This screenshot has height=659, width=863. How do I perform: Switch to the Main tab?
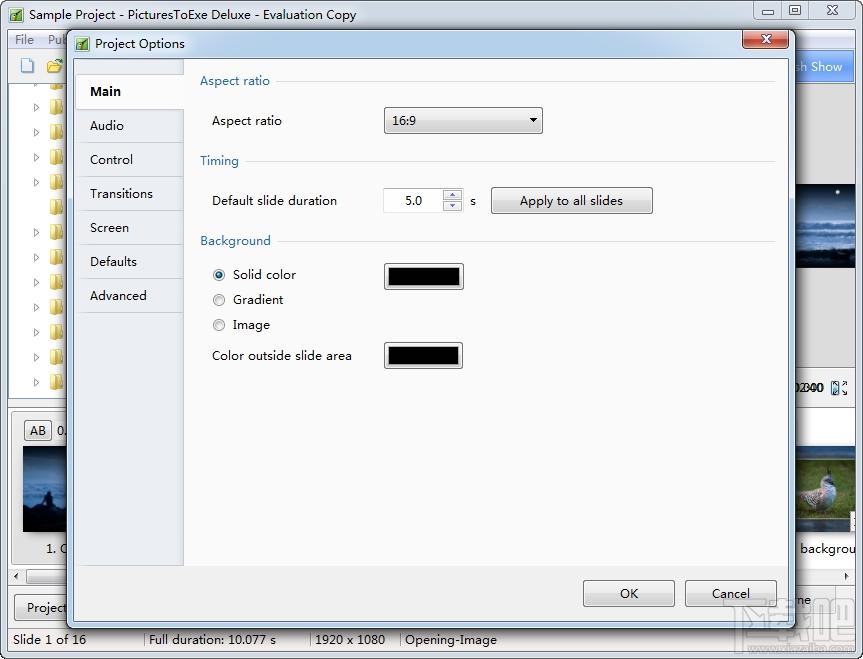click(x=130, y=91)
